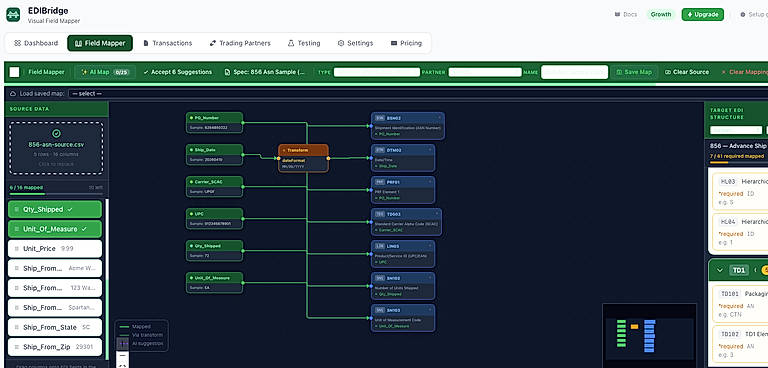Open the Dashboard tab
Screen dimensions: 768x368
tap(36, 43)
